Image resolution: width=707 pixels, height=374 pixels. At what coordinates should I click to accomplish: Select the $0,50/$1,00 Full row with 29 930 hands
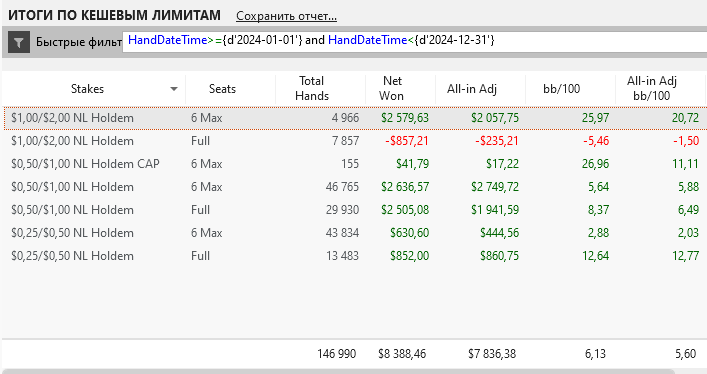pyautogui.click(x=355, y=210)
